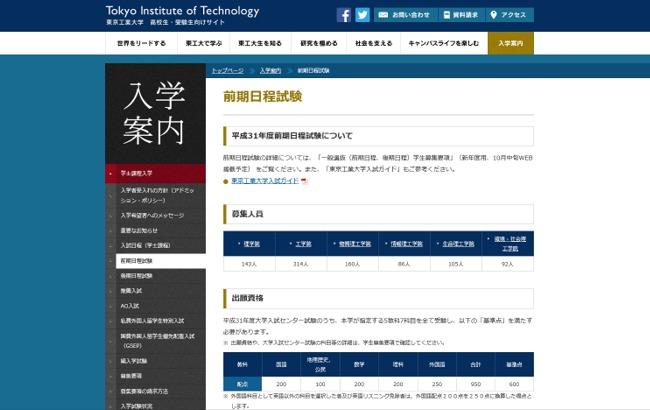650x410 pixels.
Task: Open the 環境・社会理工学院 link in table header
Action: pos(510,244)
